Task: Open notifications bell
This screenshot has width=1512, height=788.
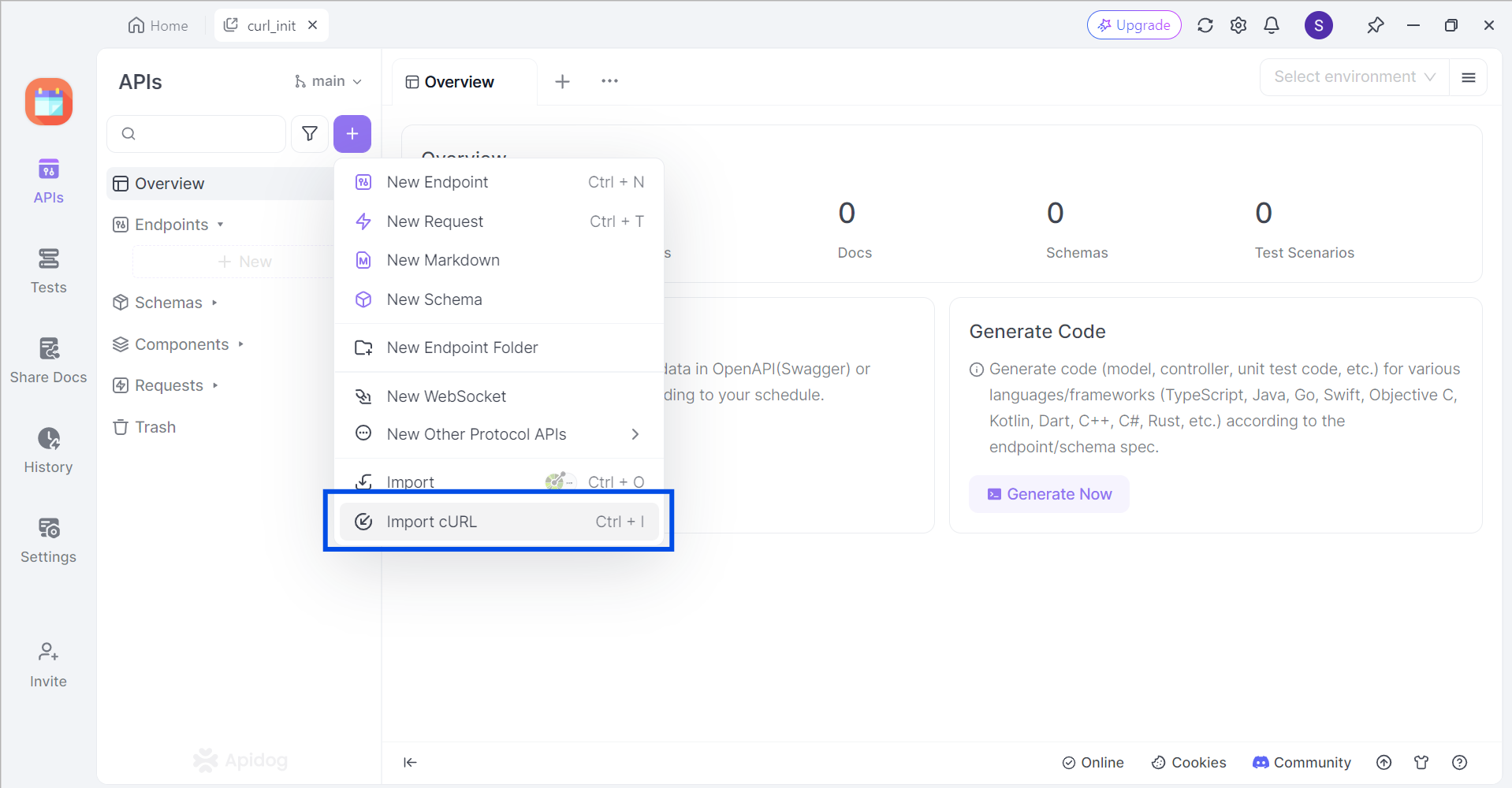Action: point(1272,25)
